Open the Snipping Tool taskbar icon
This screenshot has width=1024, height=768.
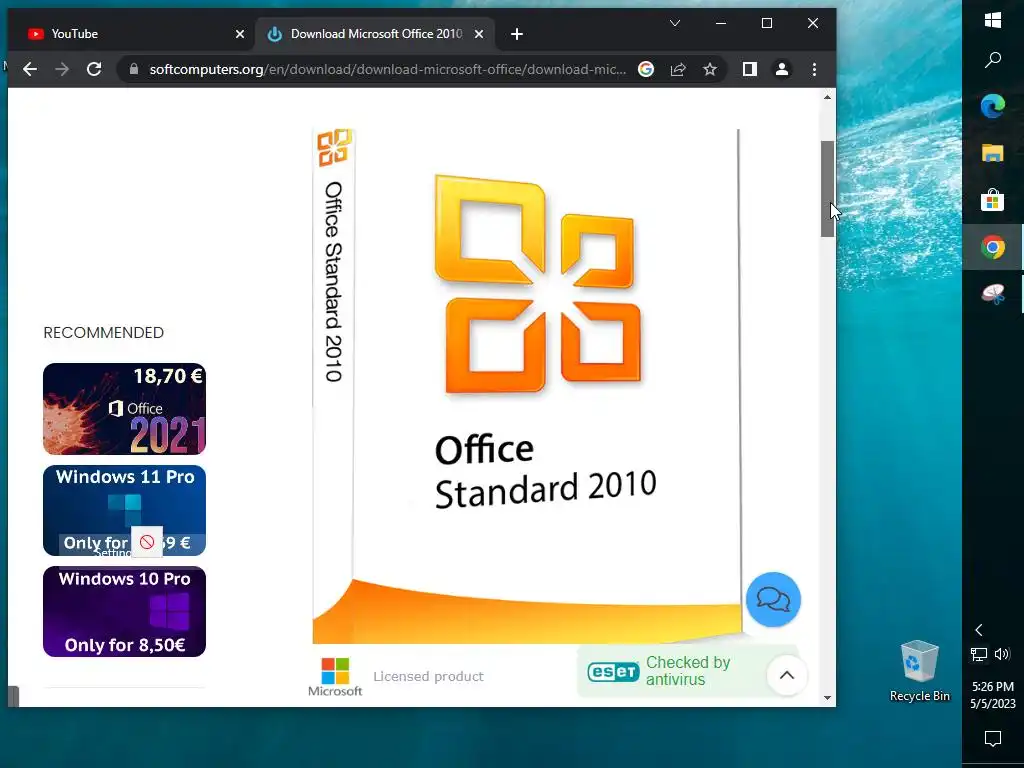tap(993, 295)
